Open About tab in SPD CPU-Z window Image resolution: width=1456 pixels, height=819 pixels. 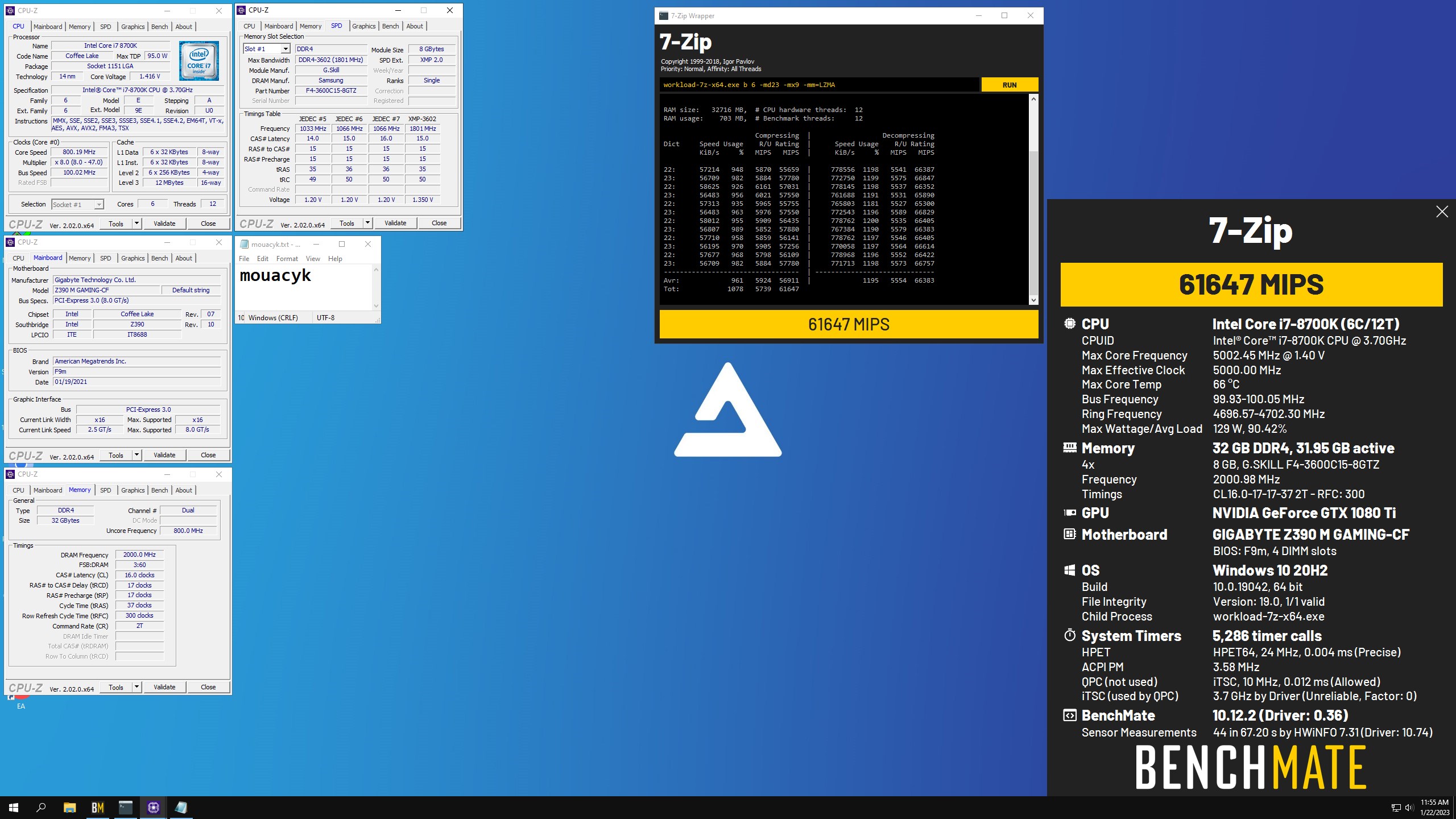[415, 26]
